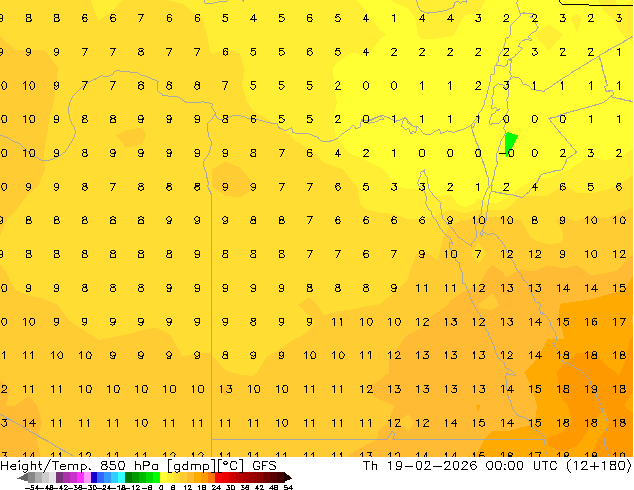This screenshot has width=634, height=490.
Task: Click the dark maroon right arrow of color scale
Action: coord(288,477)
